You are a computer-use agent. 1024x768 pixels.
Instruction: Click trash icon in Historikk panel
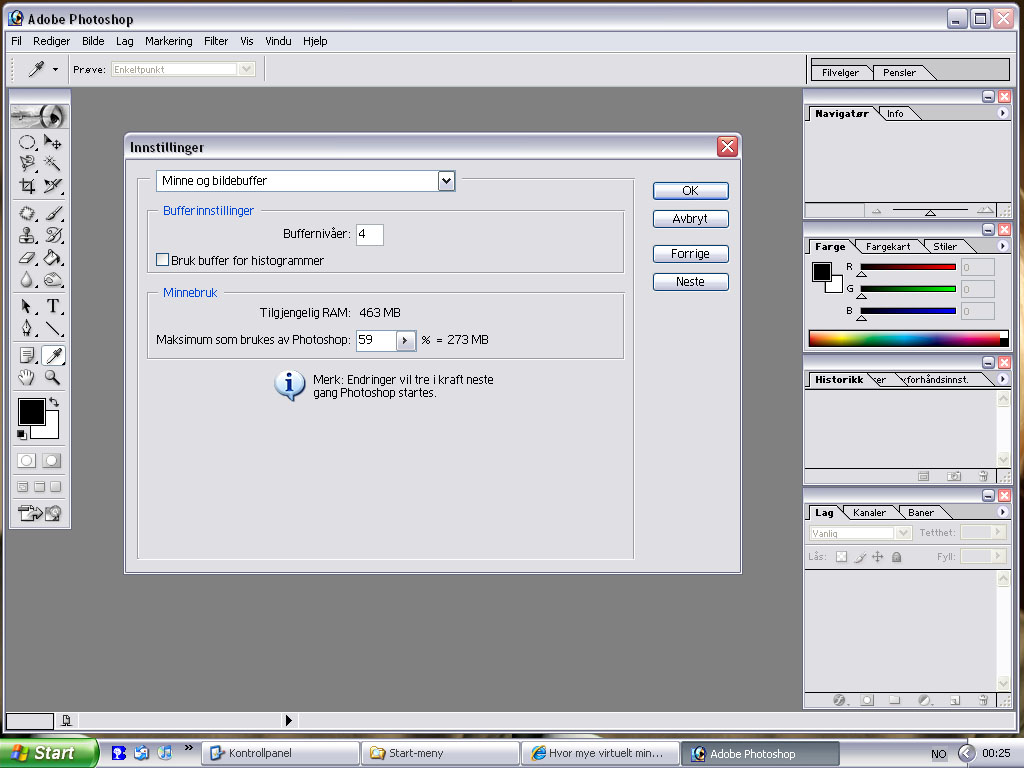coord(983,476)
